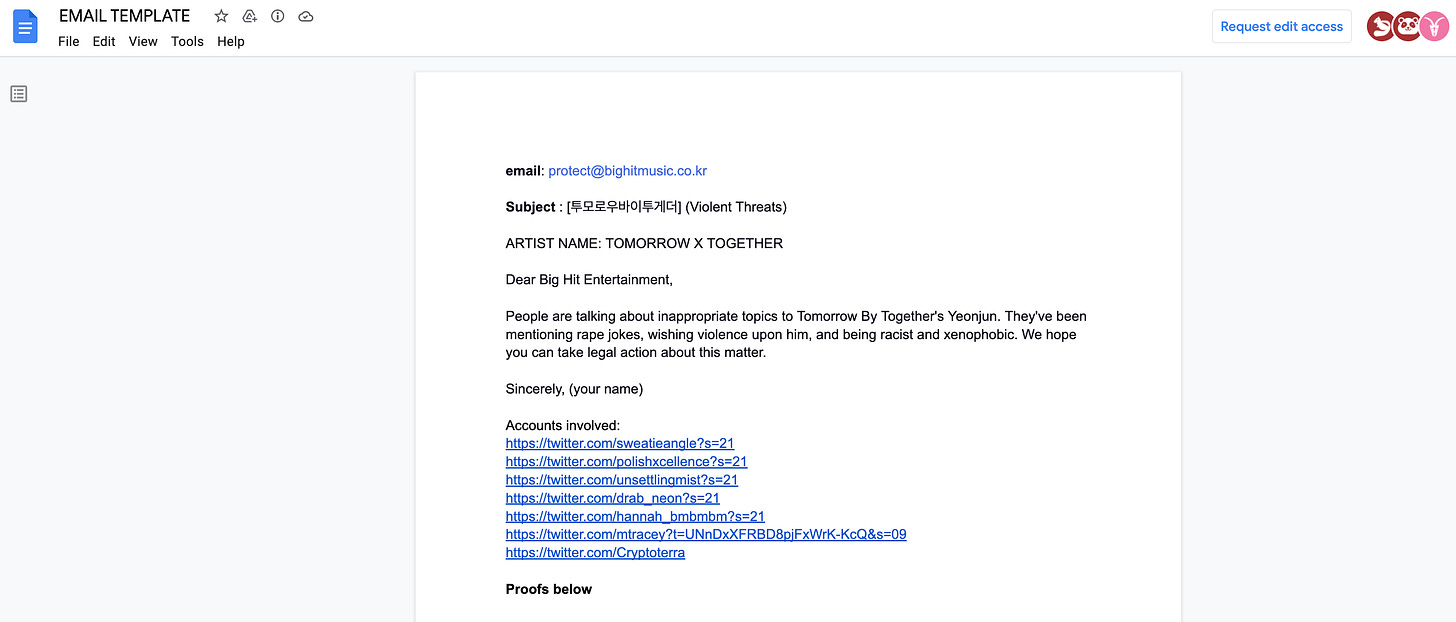The width and height of the screenshot is (1456, 622).
Task: Open the Edit menu
Action: coord(104,42)
